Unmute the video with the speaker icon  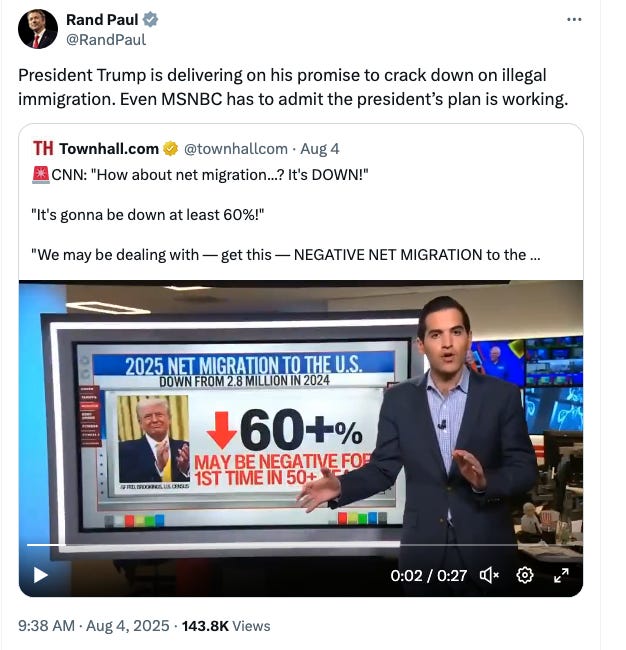click(x=489, y=575)
